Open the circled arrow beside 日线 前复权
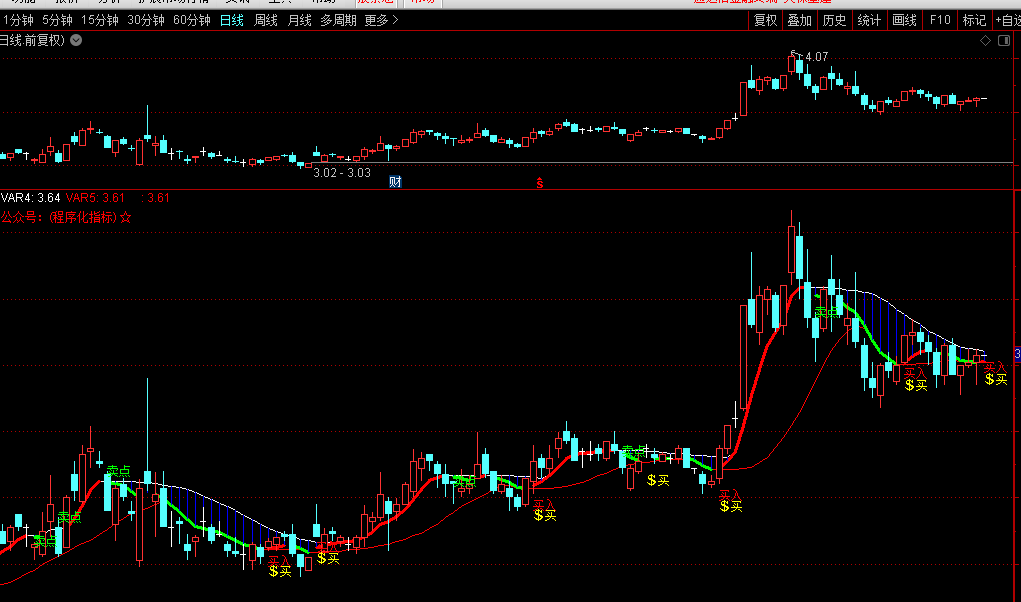Image resolution: width=1021 pixels, height=602 pixels. [x=77, y=40]
